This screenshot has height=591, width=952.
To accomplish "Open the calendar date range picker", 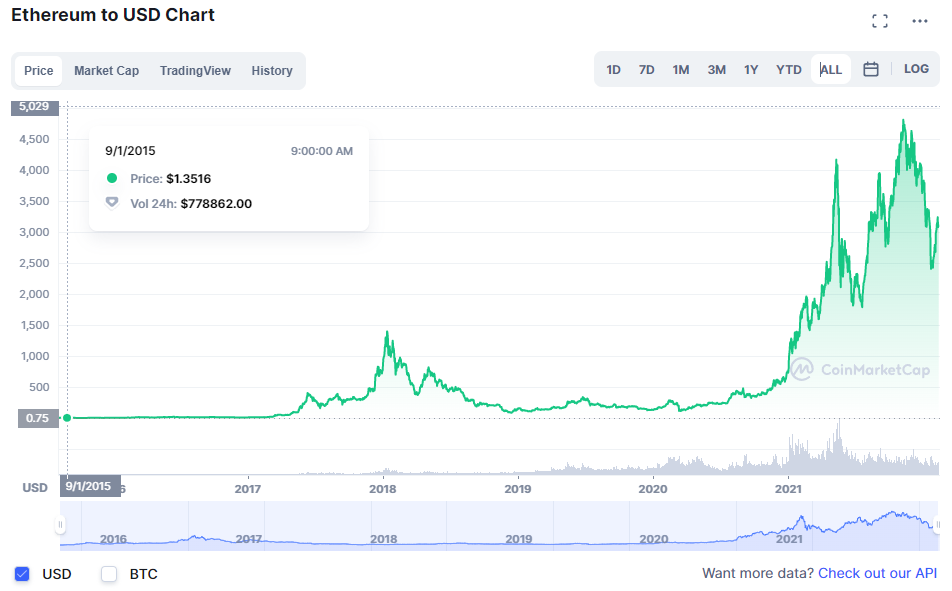I will (x=871, y=69).
